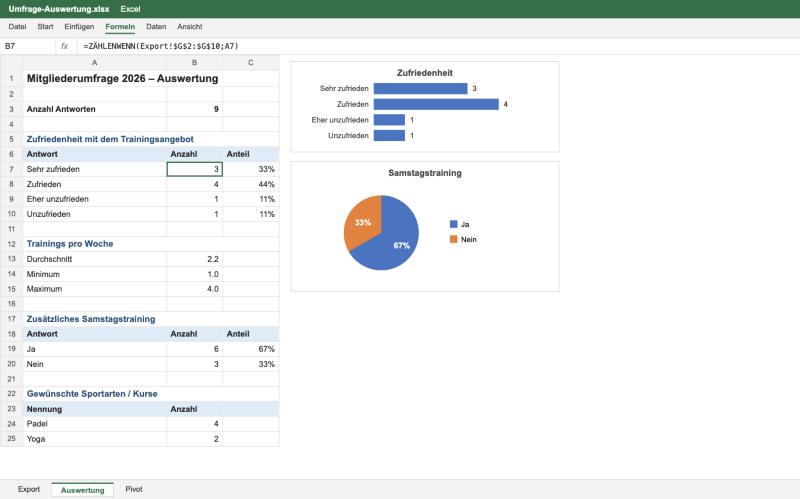This screenshot has width=800, height=499.
Task: Click heading Zufriedenheit mit dem Trainingsangebot
Action: (110, 139)
